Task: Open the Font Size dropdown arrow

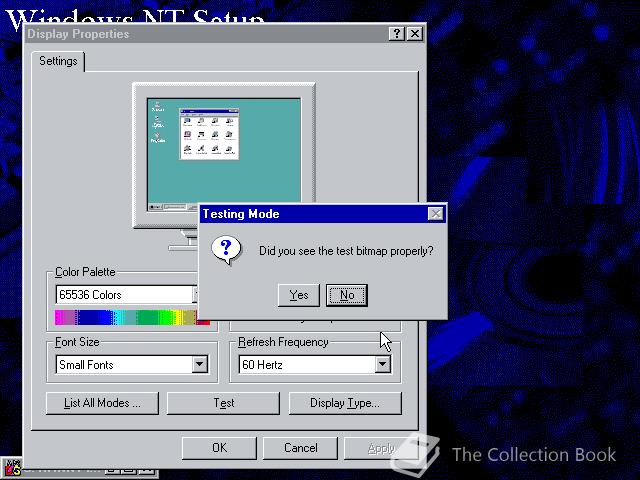Action: pos(200,364)
